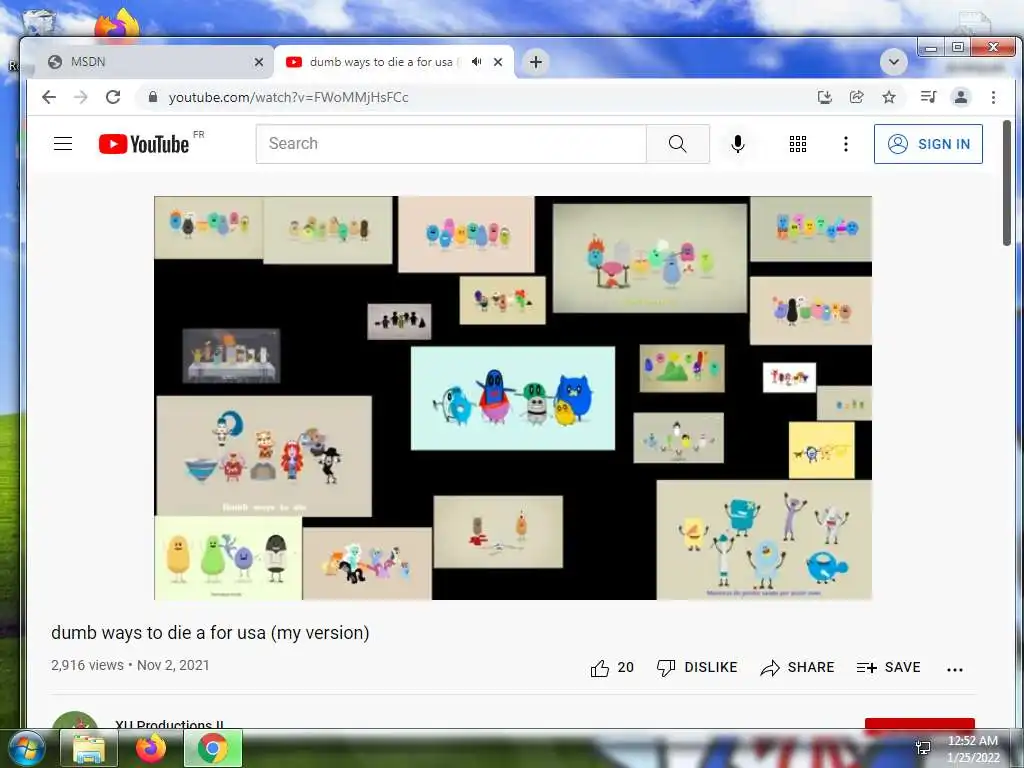
Task: Open Chrome's three-dot menu
Action: 993,97
